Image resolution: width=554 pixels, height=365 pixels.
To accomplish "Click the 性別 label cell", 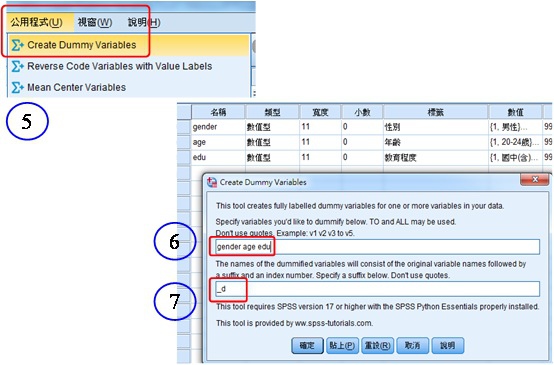I will tap(435, 127).
